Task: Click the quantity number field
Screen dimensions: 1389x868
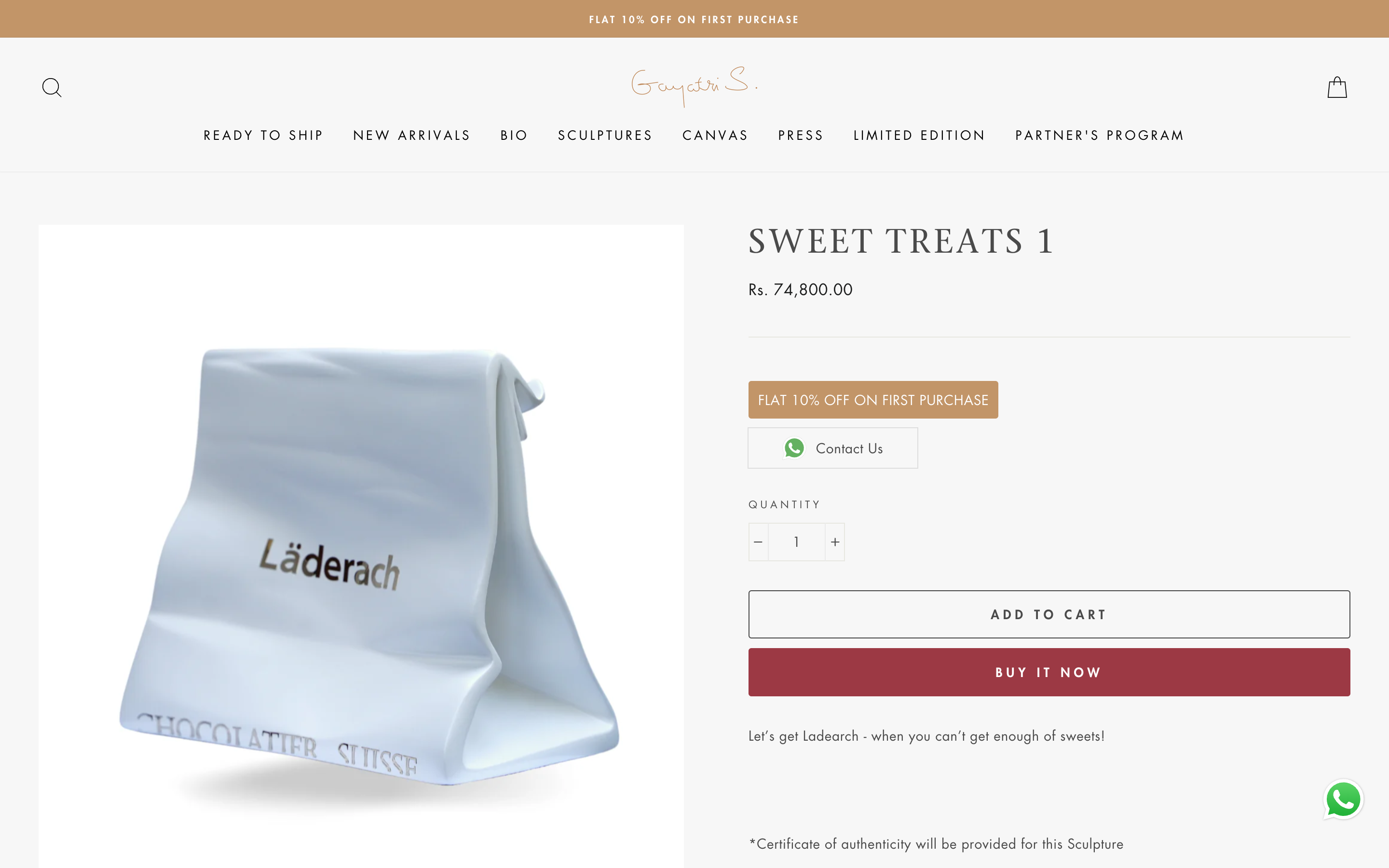Action: click(x=797, y=542)
